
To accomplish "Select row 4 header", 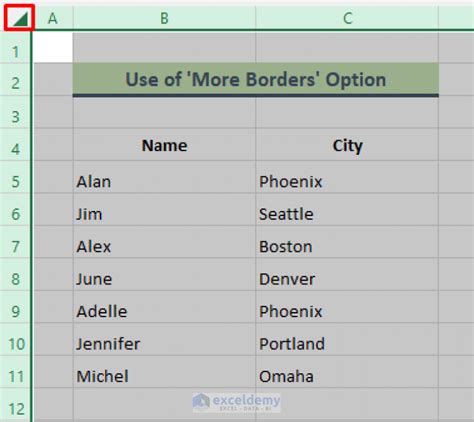I will [15, 145].
